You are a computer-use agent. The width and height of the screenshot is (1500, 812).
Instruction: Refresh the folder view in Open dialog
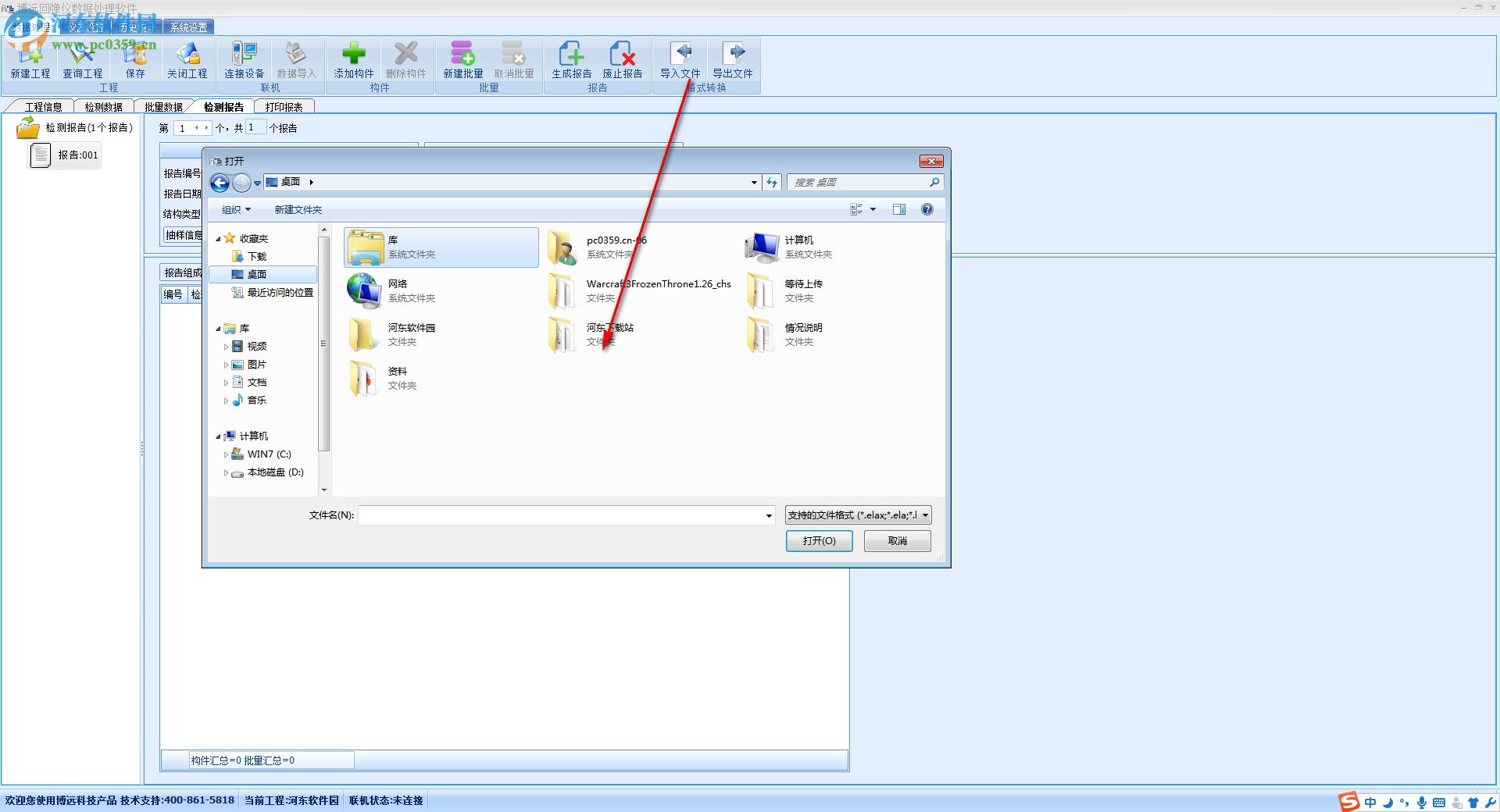pyautogui.click(x=772, y=182)
